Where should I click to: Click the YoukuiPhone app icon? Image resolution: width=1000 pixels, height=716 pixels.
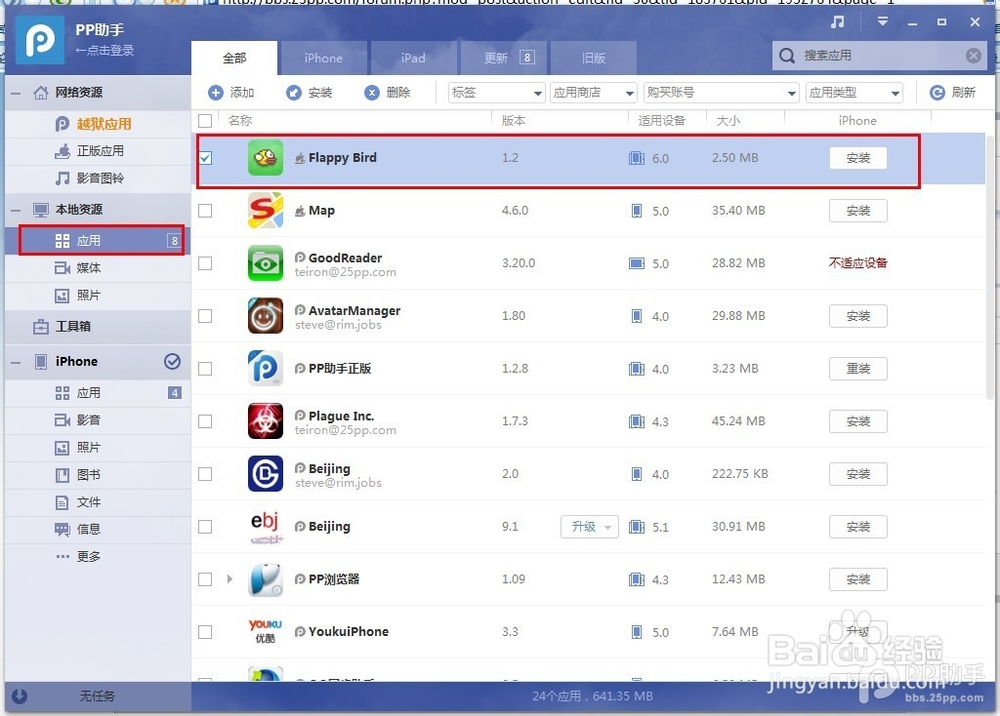265,631
